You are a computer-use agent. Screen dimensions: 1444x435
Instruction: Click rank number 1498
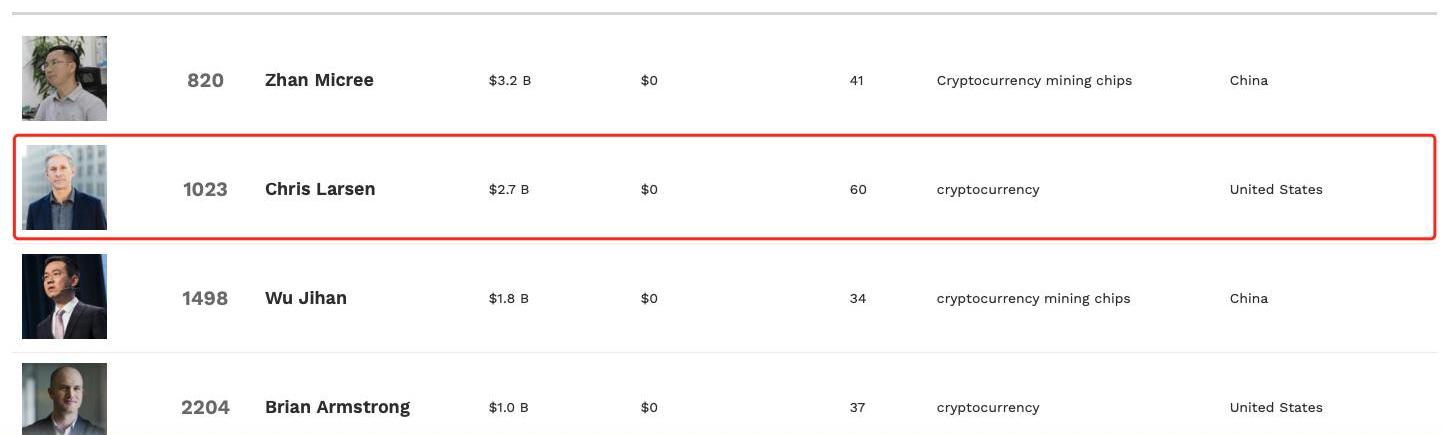pyautogui.click(x=205, y=298)
